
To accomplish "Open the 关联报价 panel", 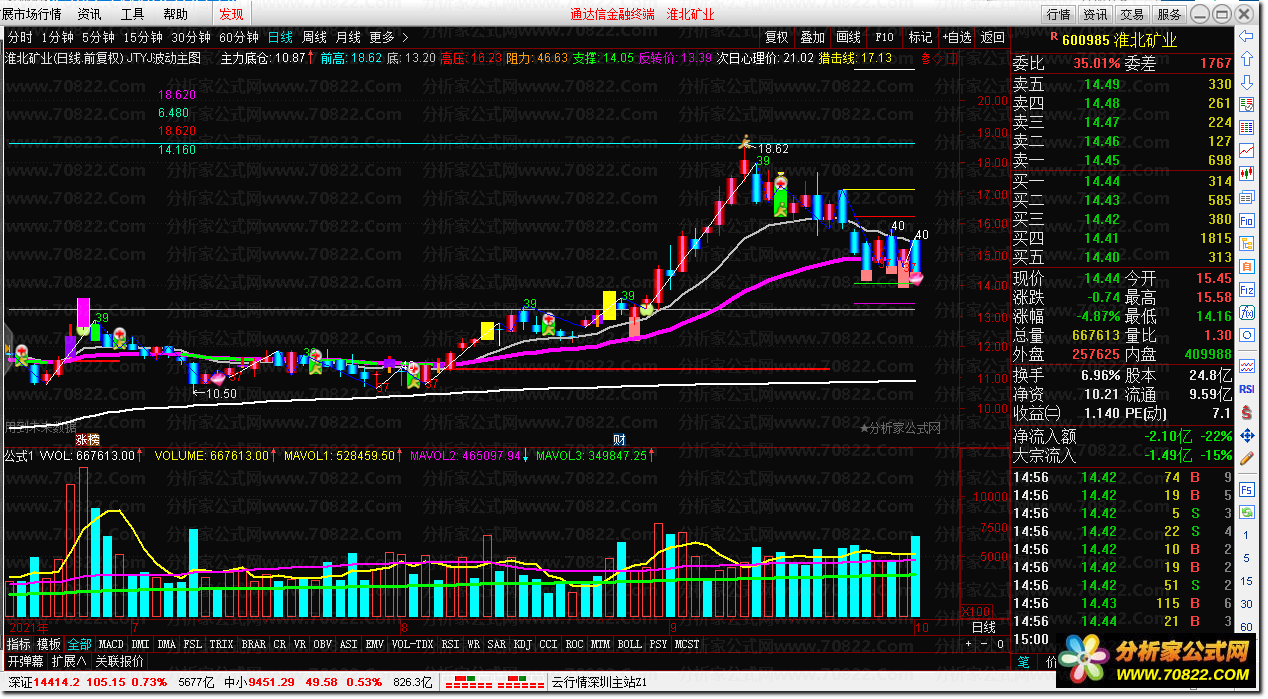I will 119,661.
